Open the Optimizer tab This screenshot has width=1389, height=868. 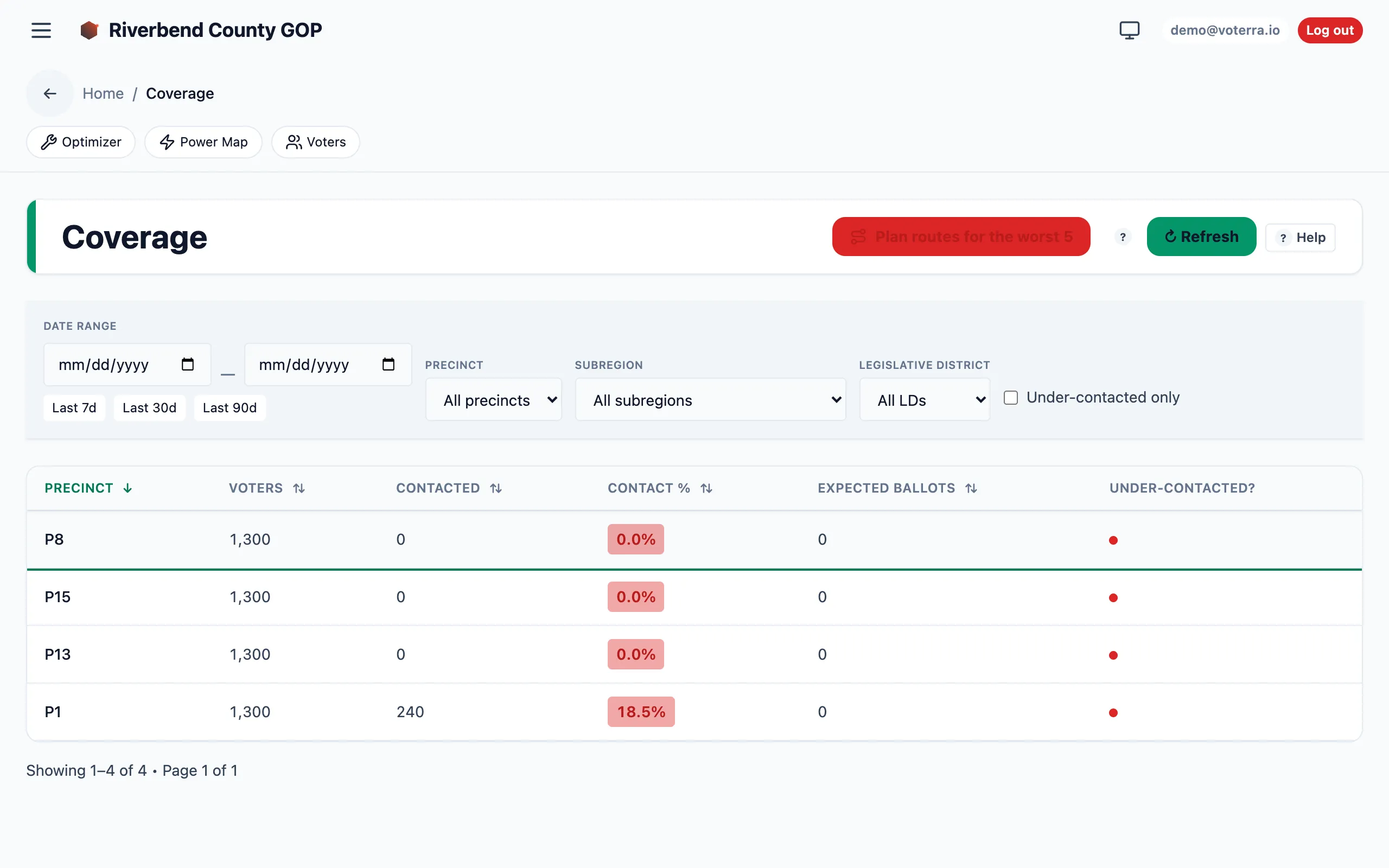pyautogui.click(x=81, y=142)
